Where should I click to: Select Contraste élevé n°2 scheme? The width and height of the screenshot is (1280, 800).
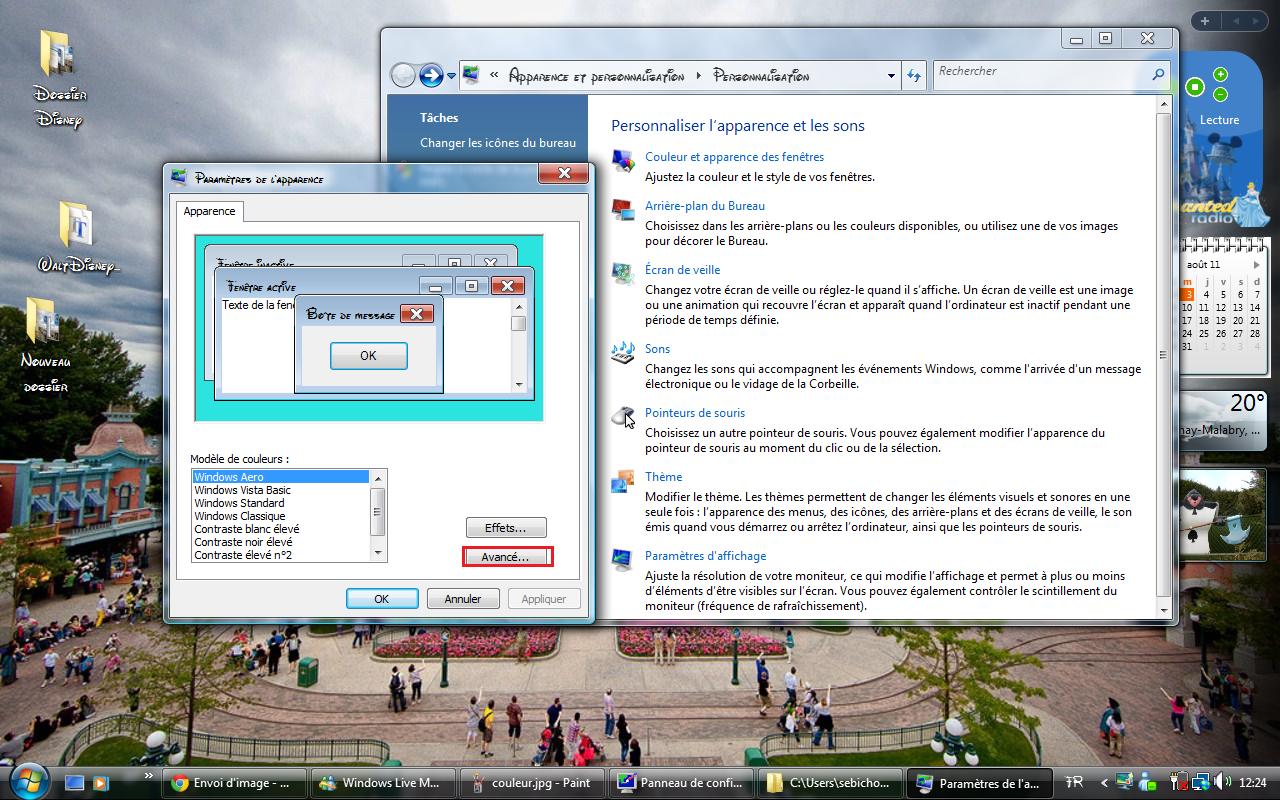point(280,555)
